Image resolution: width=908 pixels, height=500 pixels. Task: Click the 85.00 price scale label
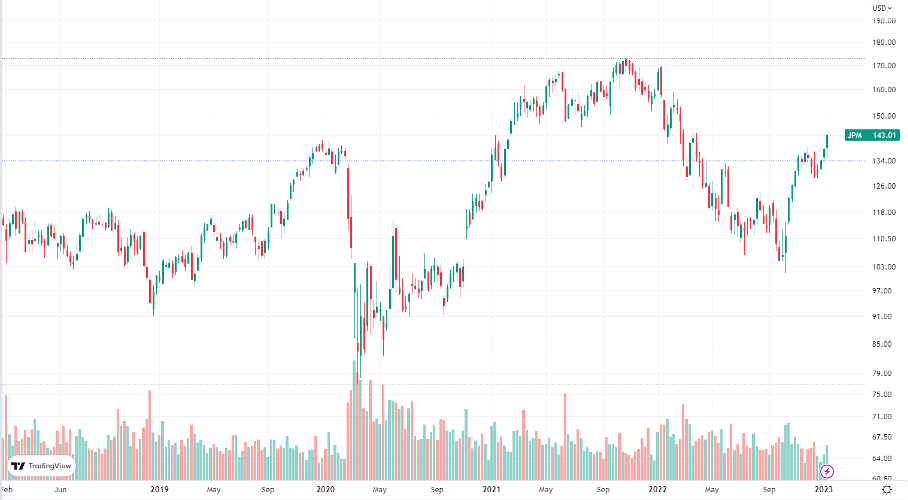(x=882, y=344)
